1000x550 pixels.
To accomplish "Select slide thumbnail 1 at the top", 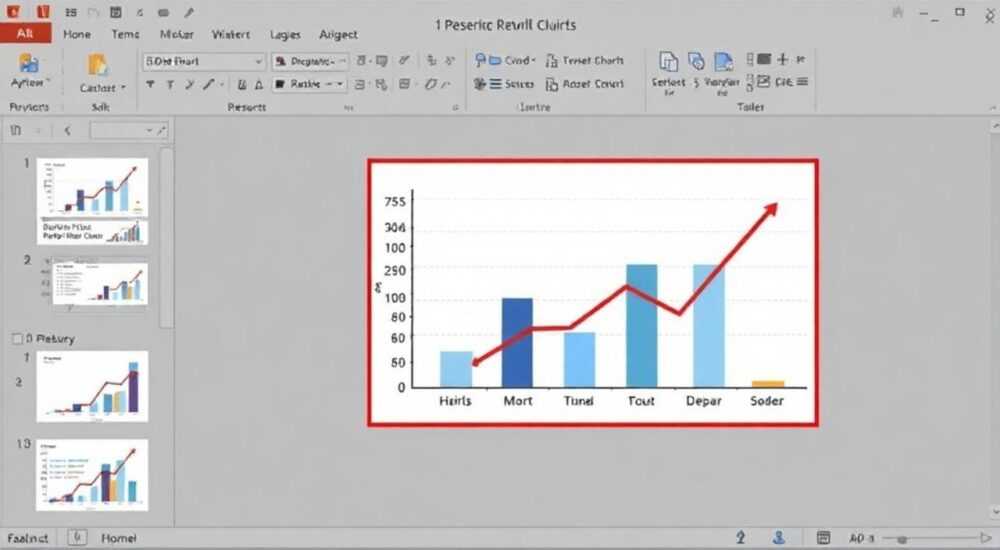I will [92, 188].
